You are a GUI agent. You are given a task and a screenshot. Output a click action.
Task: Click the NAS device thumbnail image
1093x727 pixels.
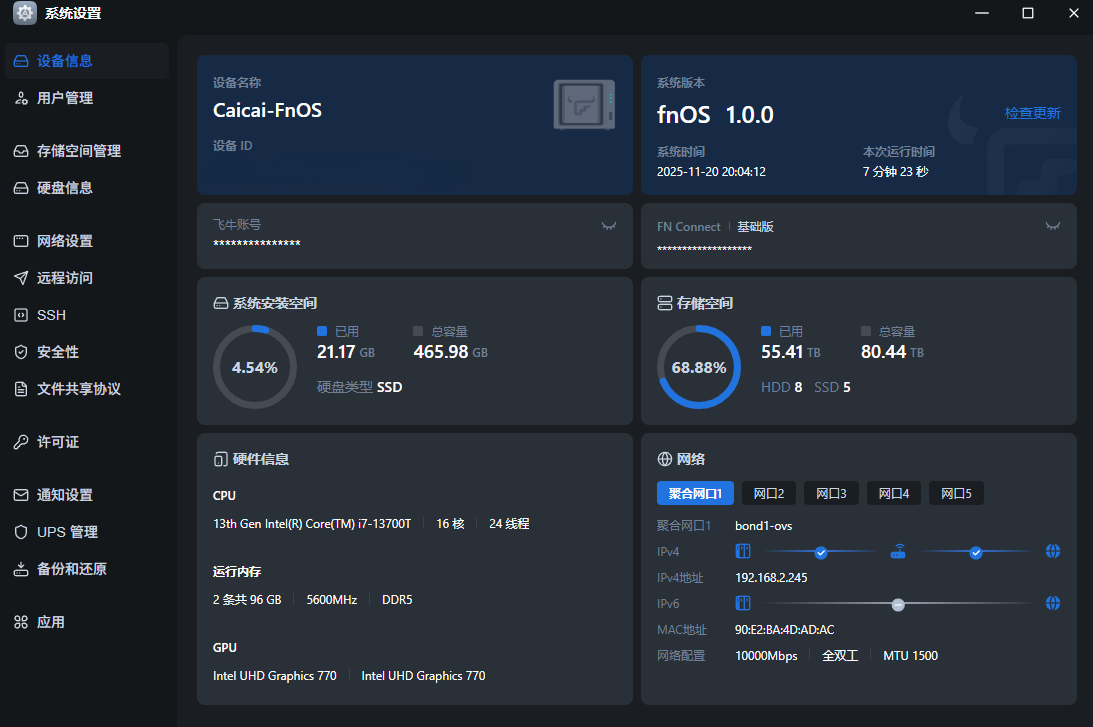[x=584, y=105]
